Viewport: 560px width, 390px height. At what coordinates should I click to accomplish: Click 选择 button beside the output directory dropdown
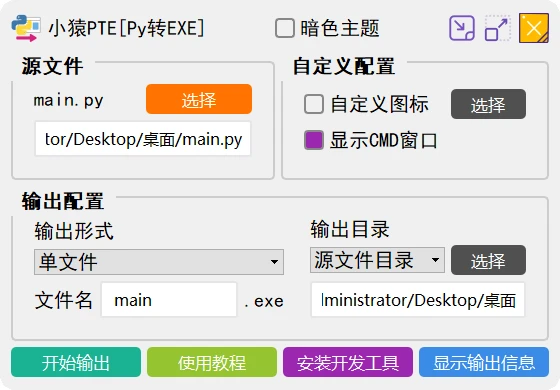pyautogui.click(x=488, y=260)
